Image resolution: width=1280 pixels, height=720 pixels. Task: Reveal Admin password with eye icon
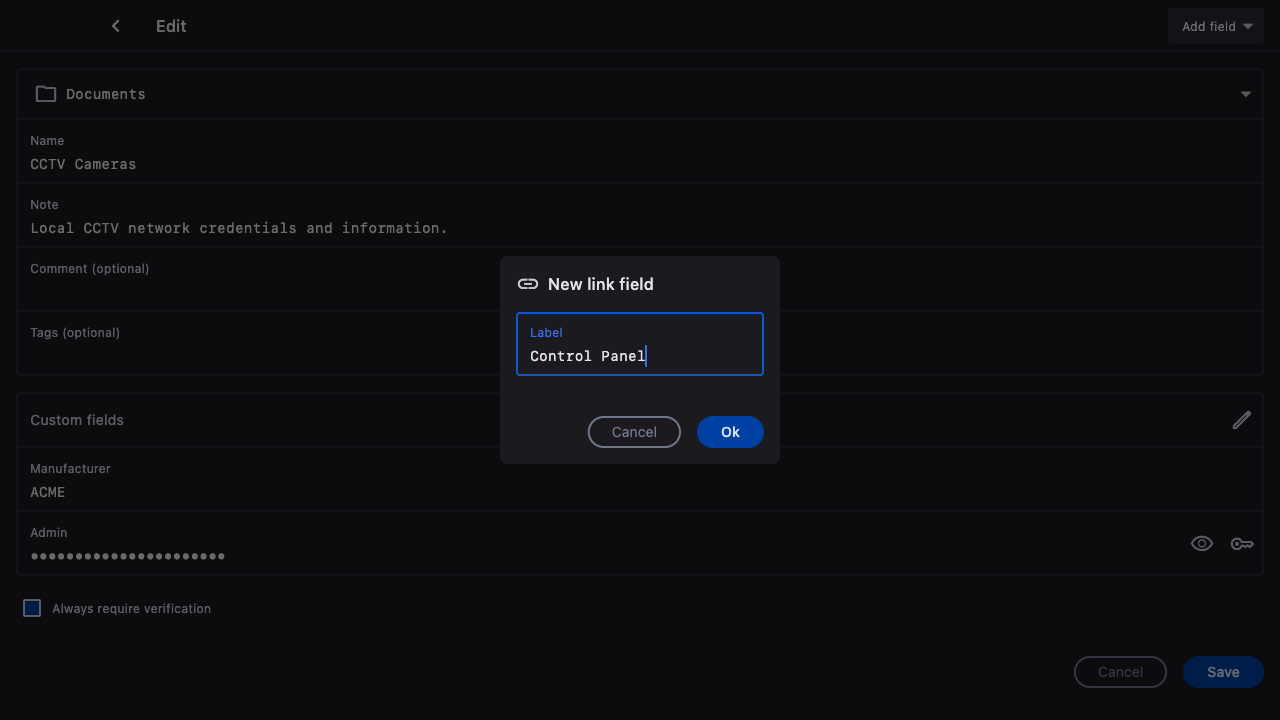[1202, 544]
